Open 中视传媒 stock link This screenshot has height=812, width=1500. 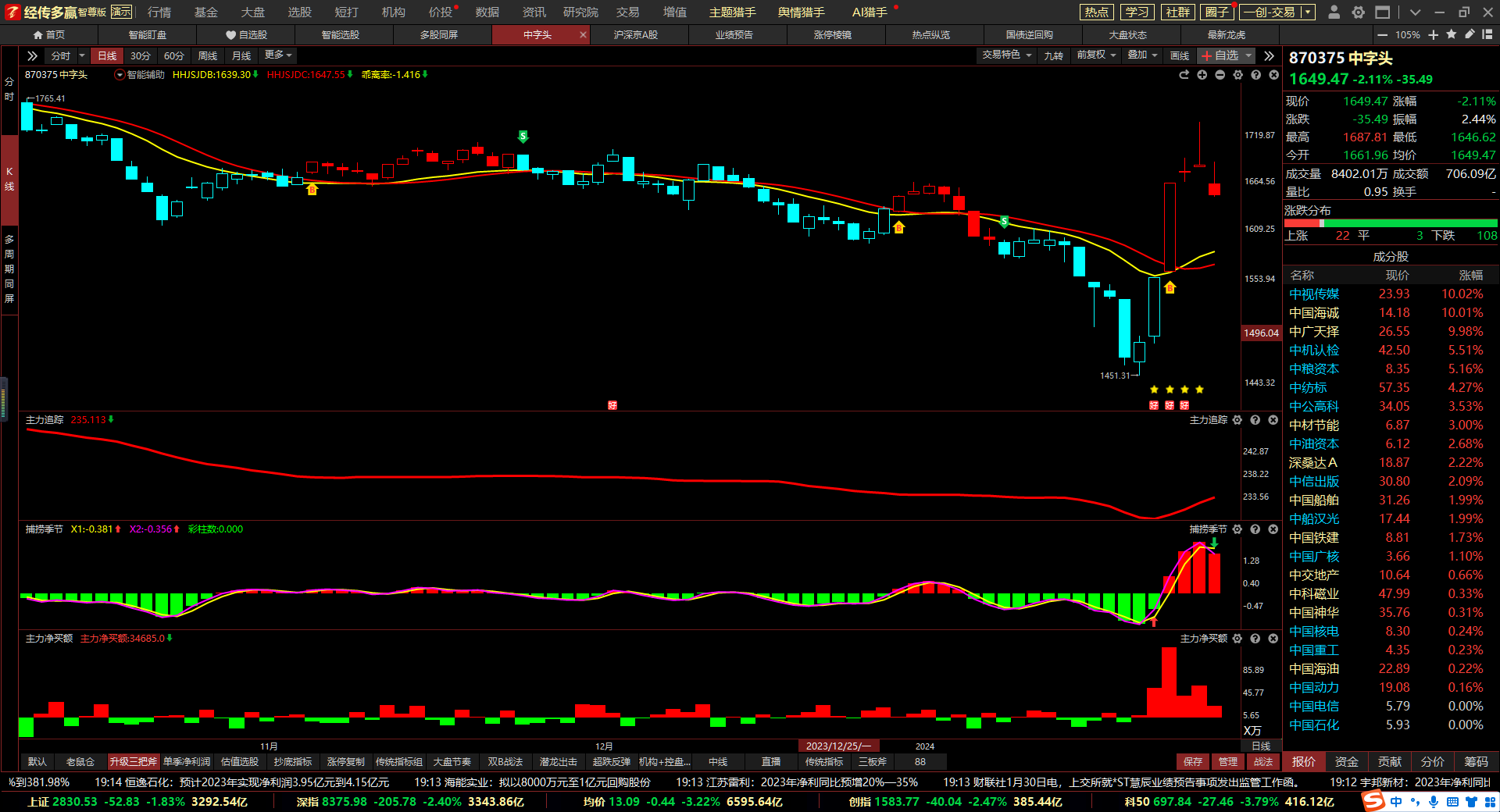(x=1314, y=294)
